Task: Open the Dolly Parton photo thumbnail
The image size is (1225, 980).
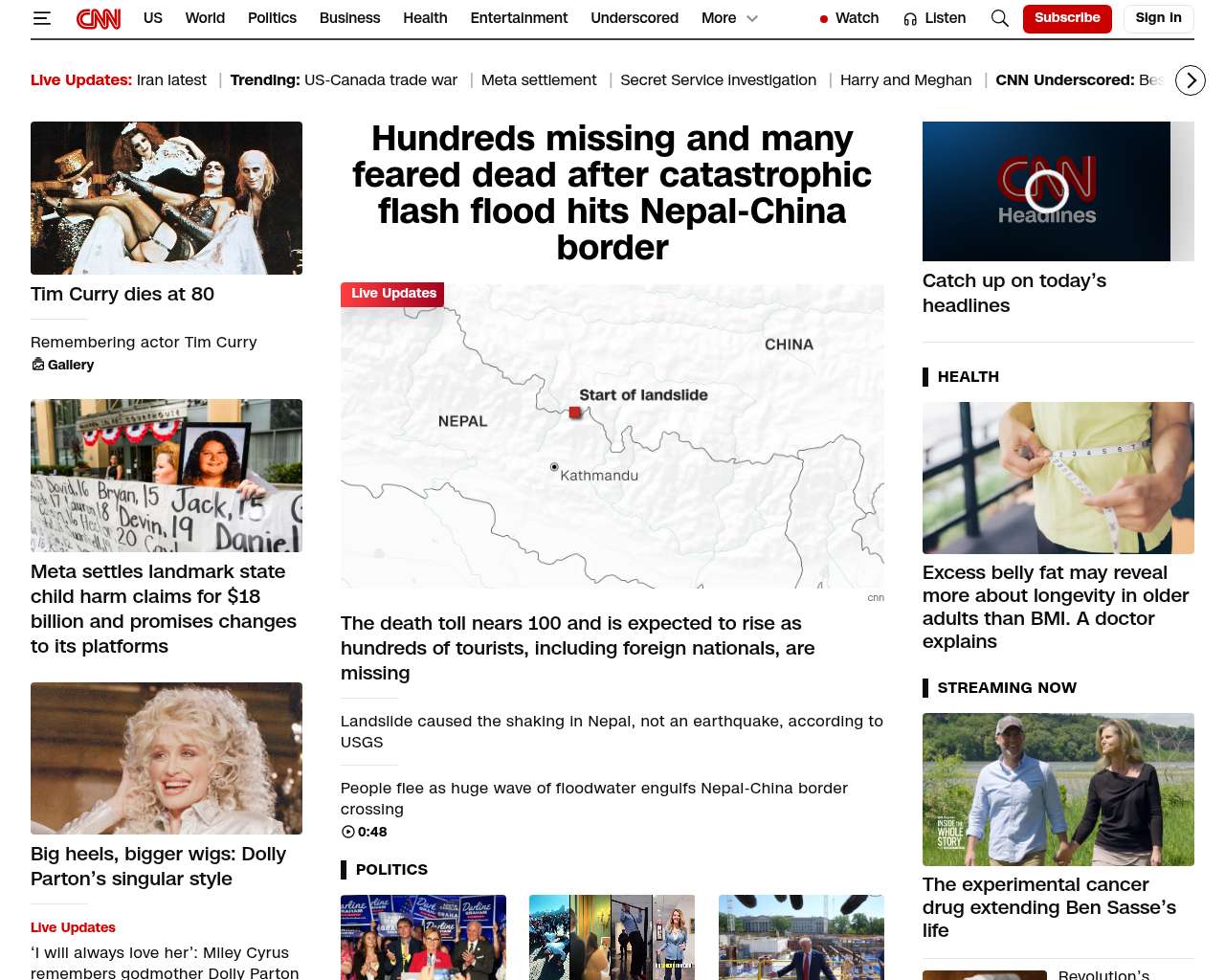Action: 167,758
